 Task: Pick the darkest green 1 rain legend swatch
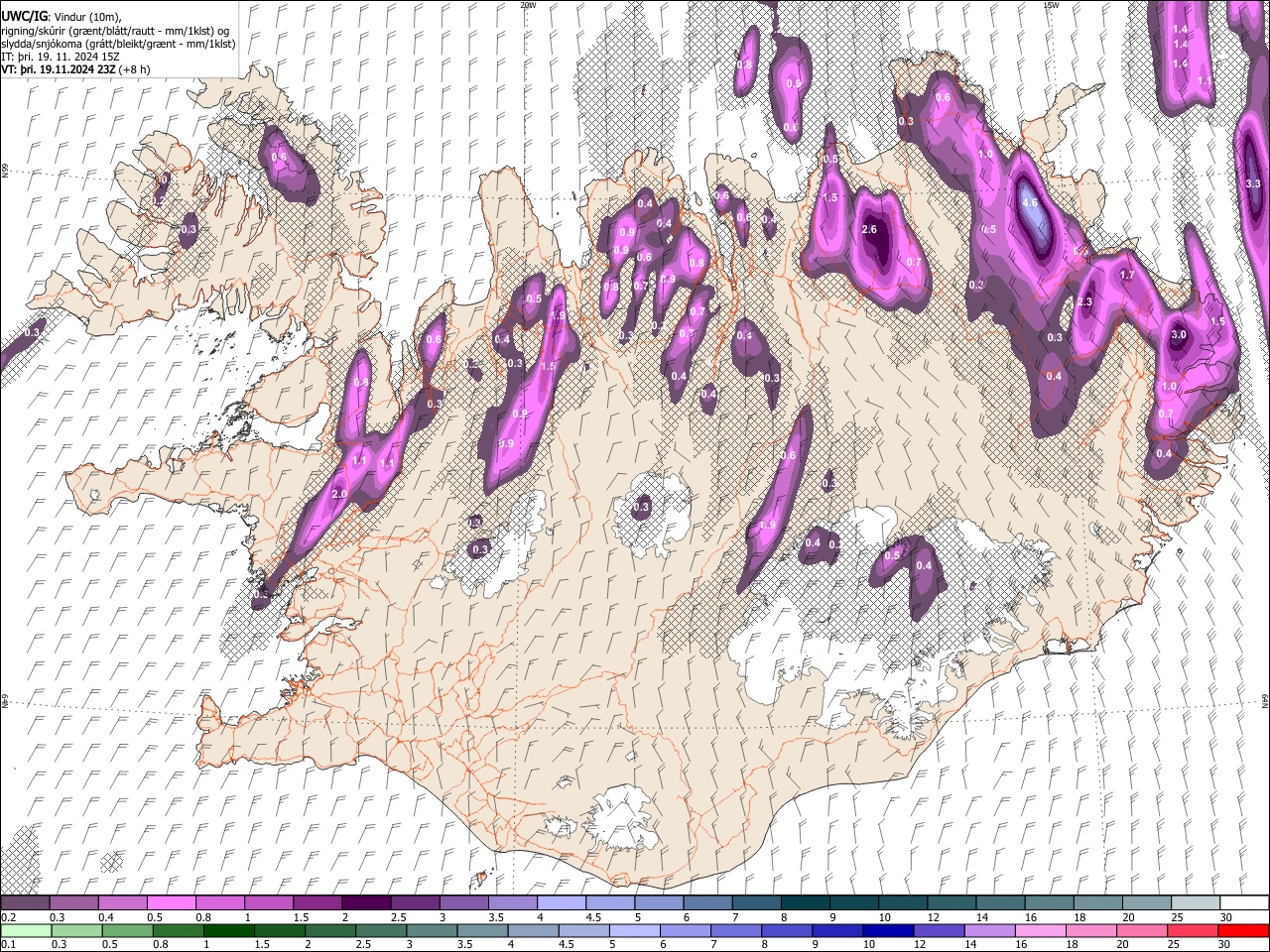[229, 931]
